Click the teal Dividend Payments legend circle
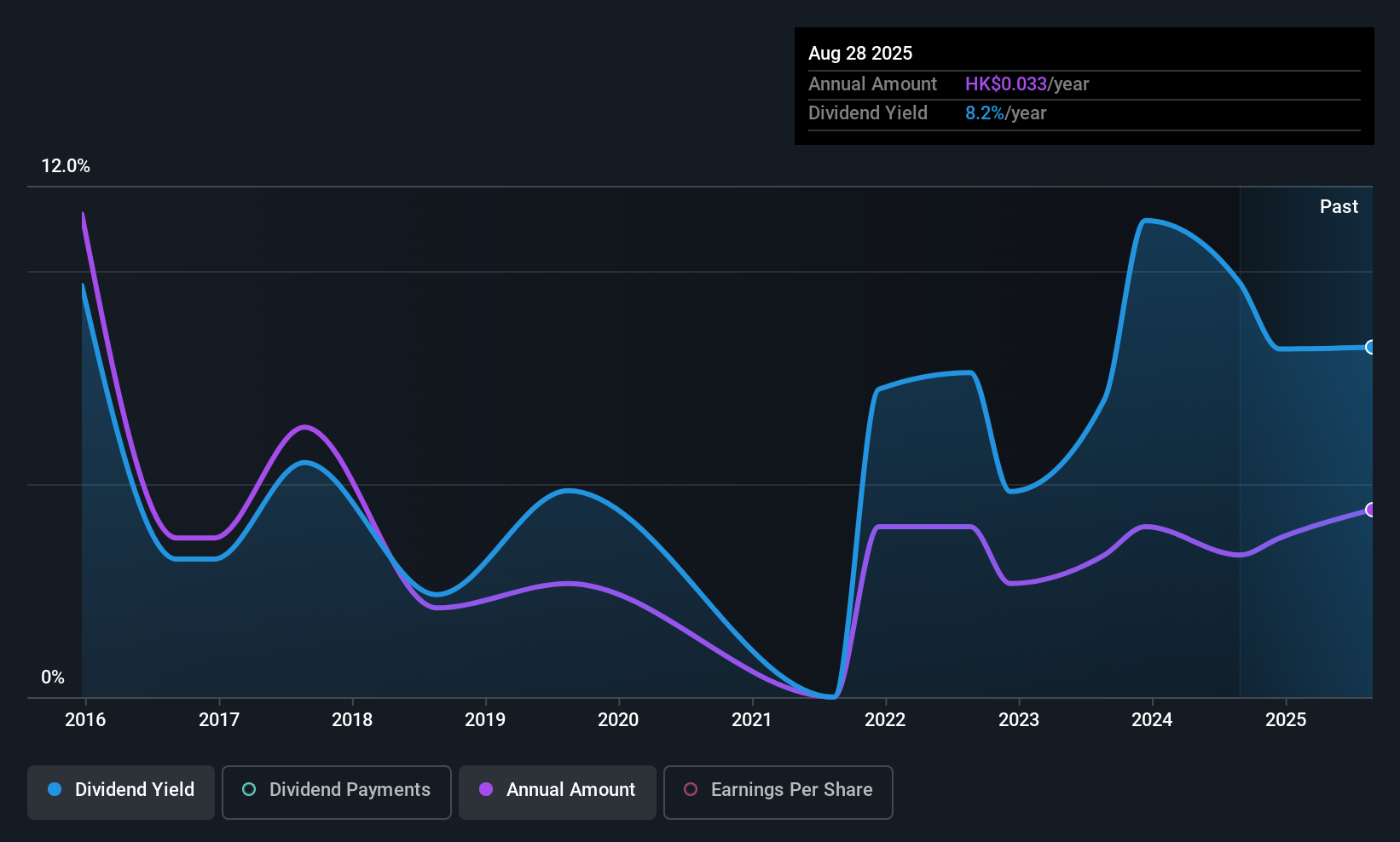The image size is (1400, 842). (x=249, y=790)
